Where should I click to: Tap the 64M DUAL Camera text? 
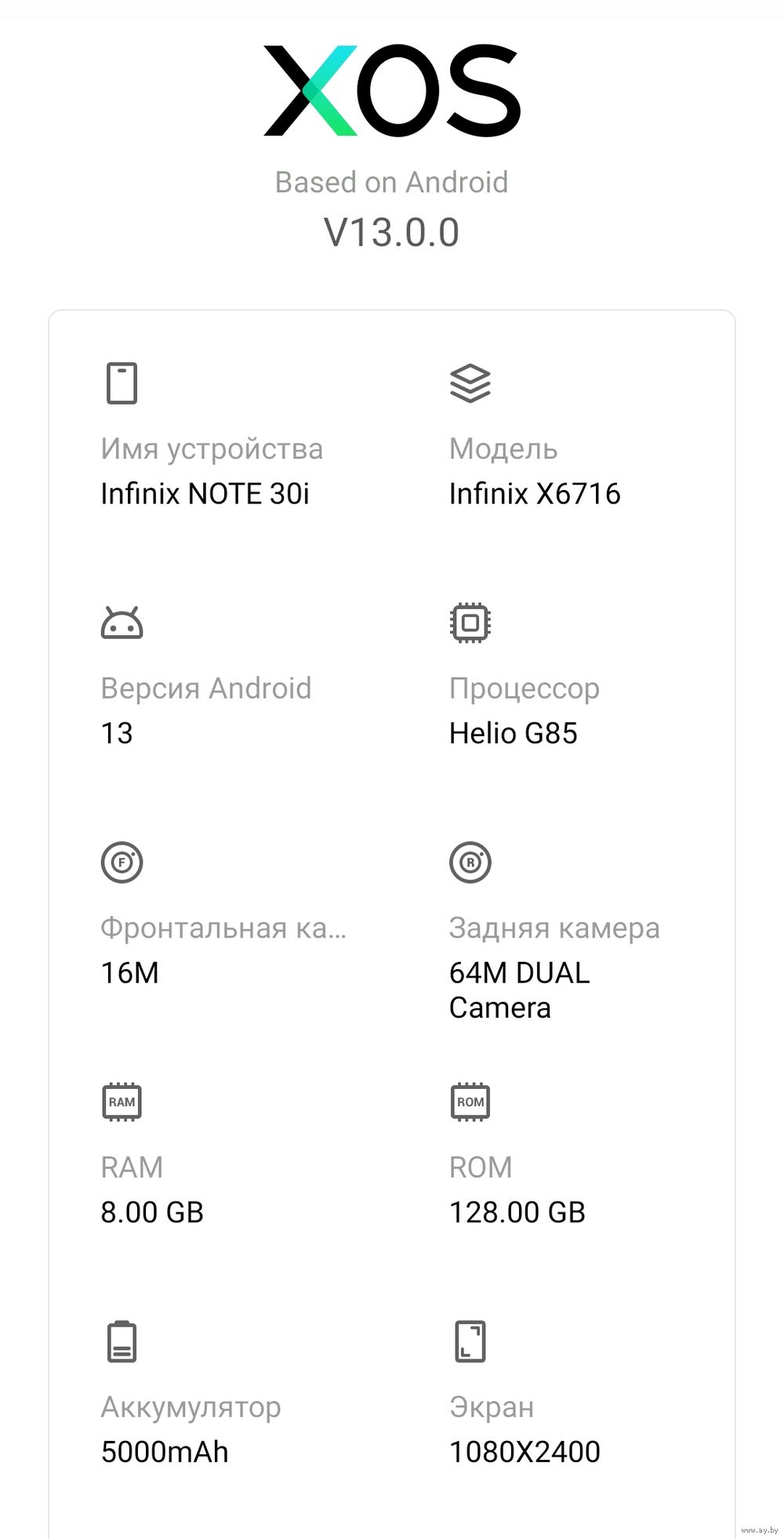click(x=518, y=990)
